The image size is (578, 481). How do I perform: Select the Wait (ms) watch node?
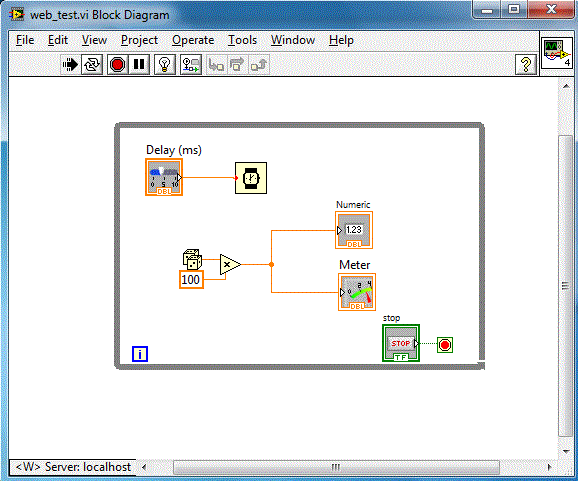coord(251,178)
